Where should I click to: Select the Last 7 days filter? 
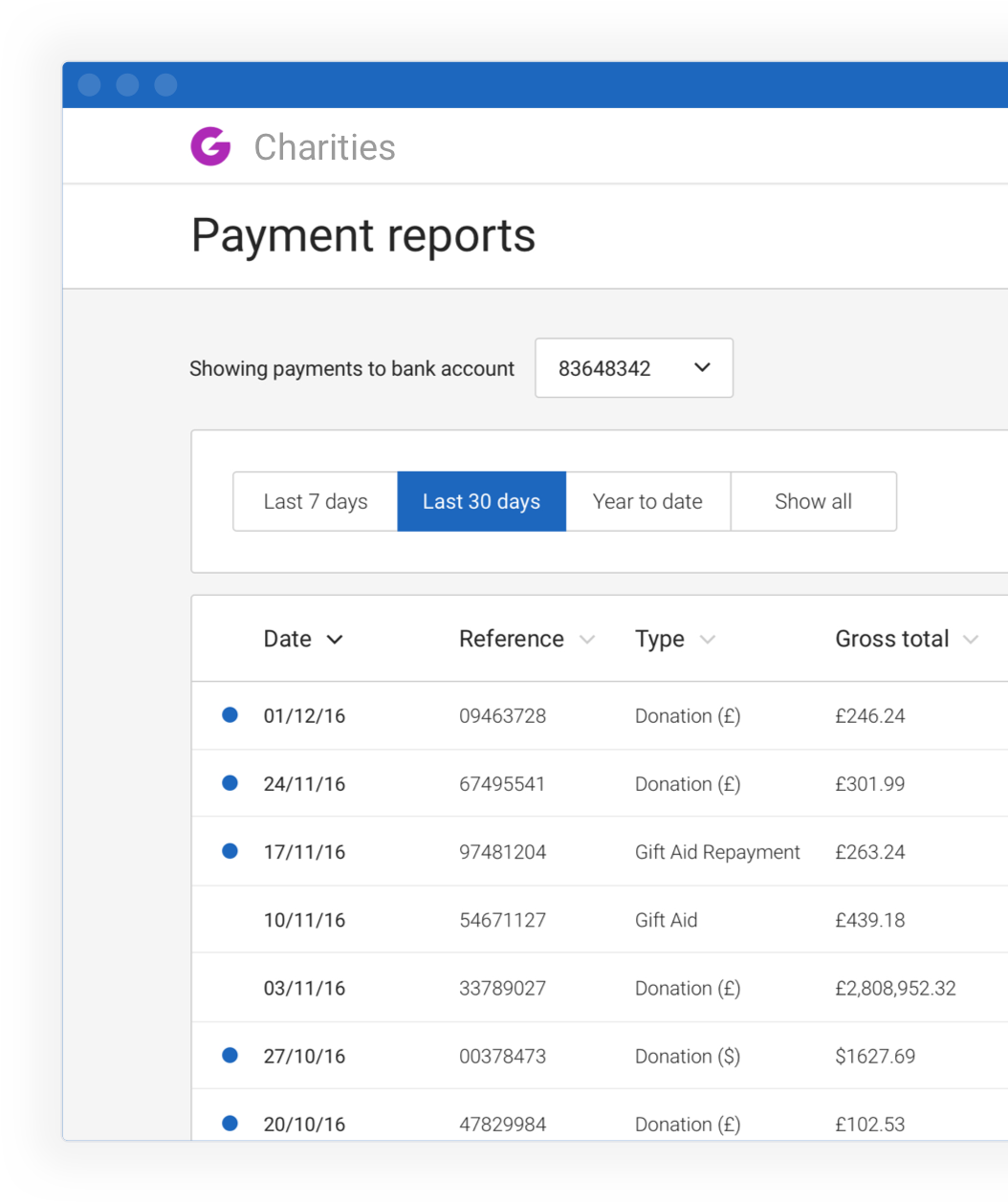(316, 501)
